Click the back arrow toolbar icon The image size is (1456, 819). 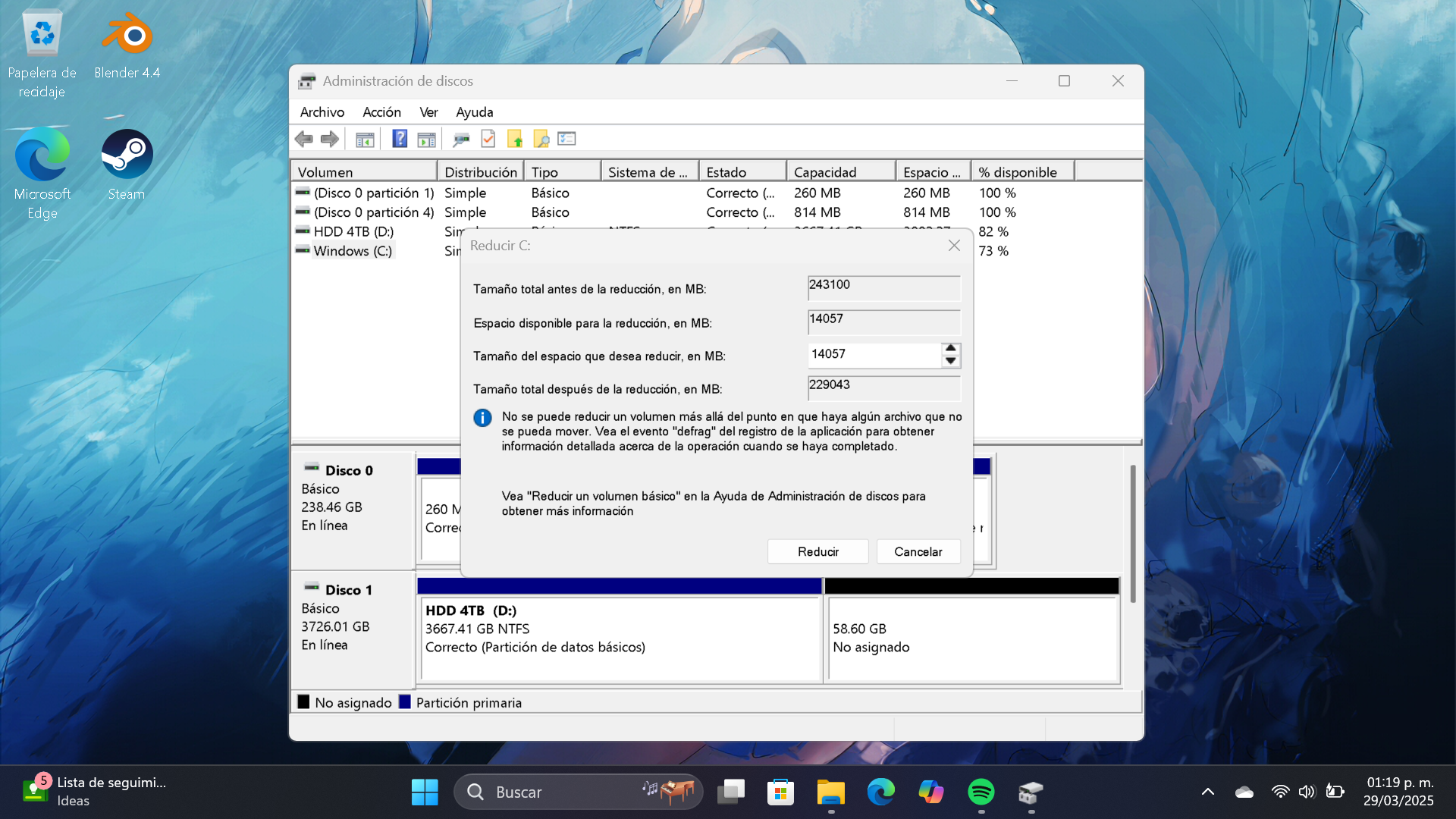tap(304, 139)
